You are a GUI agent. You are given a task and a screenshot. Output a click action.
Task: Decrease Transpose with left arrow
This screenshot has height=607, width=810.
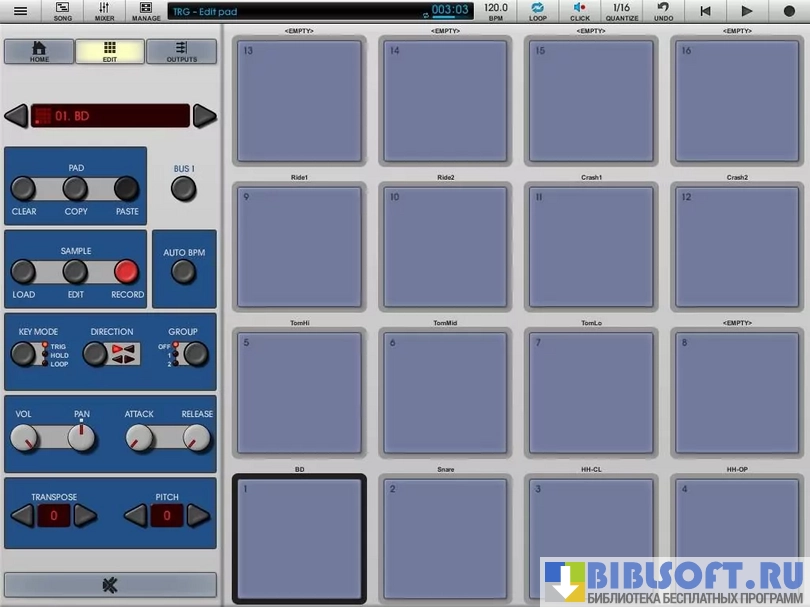(x=22, y=516)
